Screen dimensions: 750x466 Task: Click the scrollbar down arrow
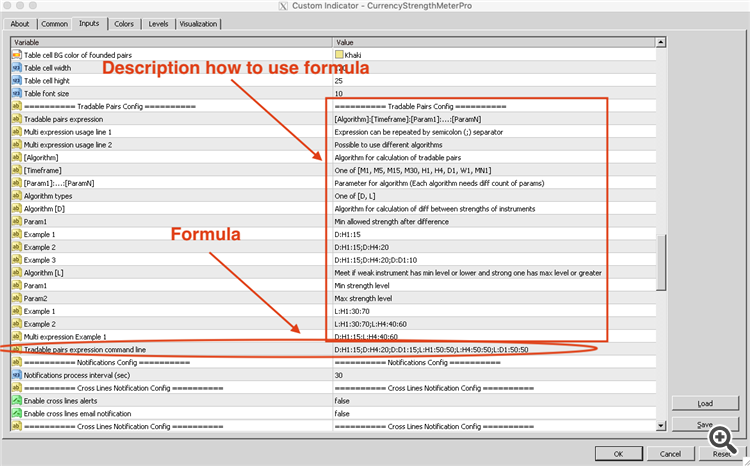pos(661,425)
